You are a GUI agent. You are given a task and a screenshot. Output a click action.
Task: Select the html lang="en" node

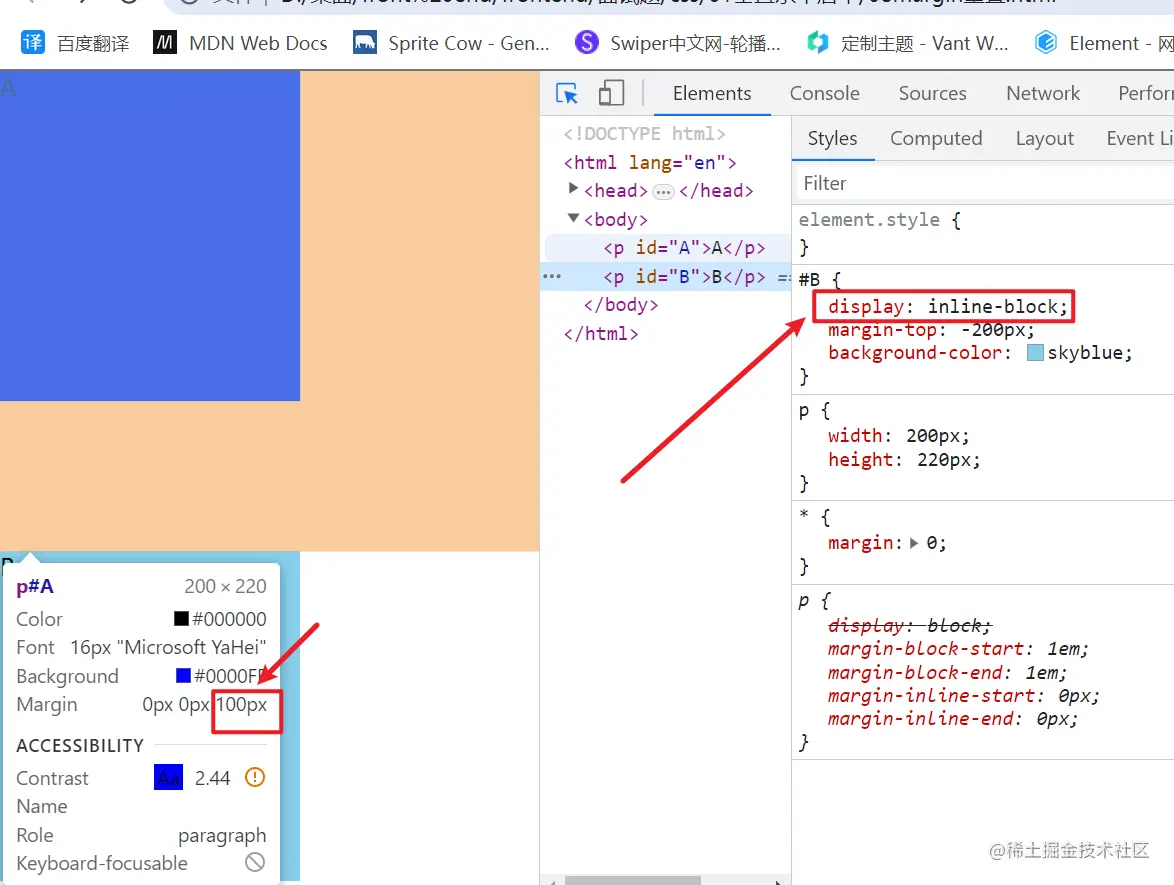tap(650, 162)
